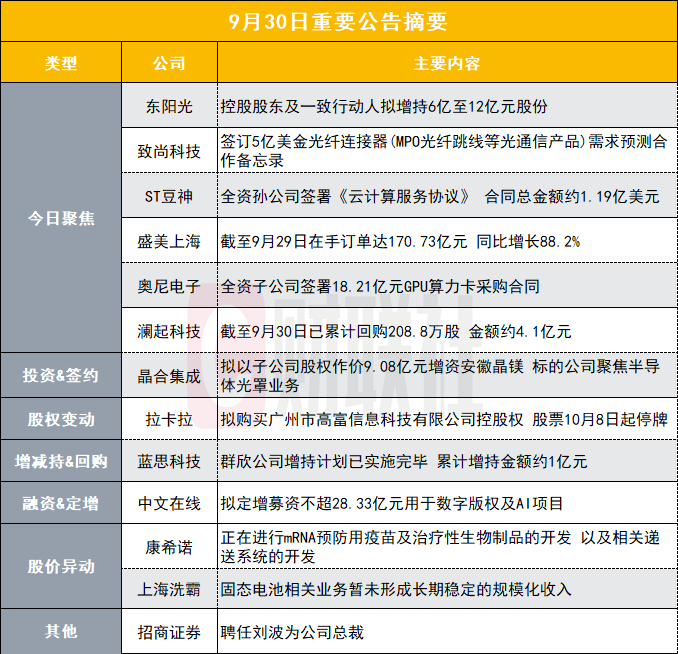
Task: Click the '融资&定增' category cell
Action: pos(61,503)
